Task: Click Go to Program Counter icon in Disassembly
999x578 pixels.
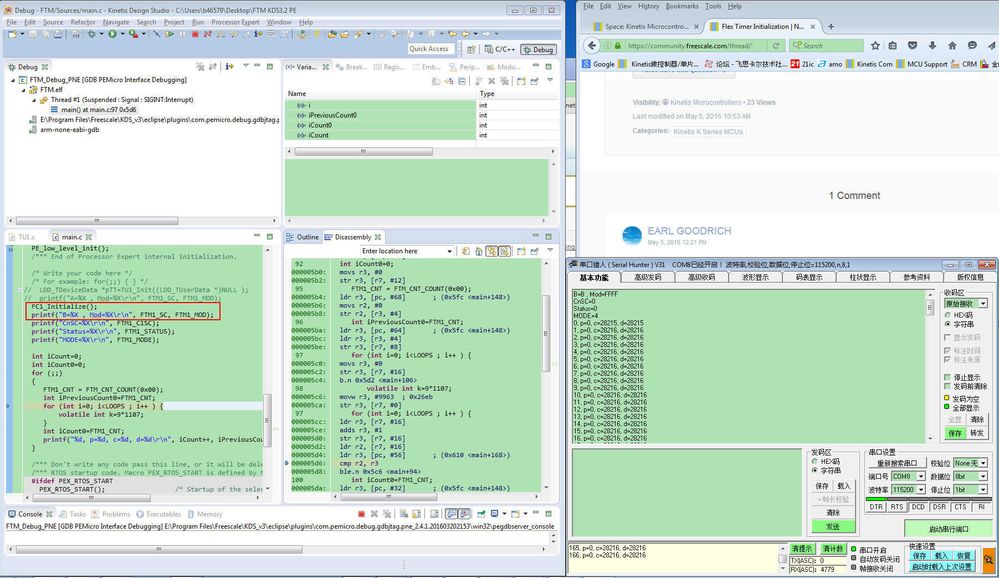Action: [x=478, y=251]
